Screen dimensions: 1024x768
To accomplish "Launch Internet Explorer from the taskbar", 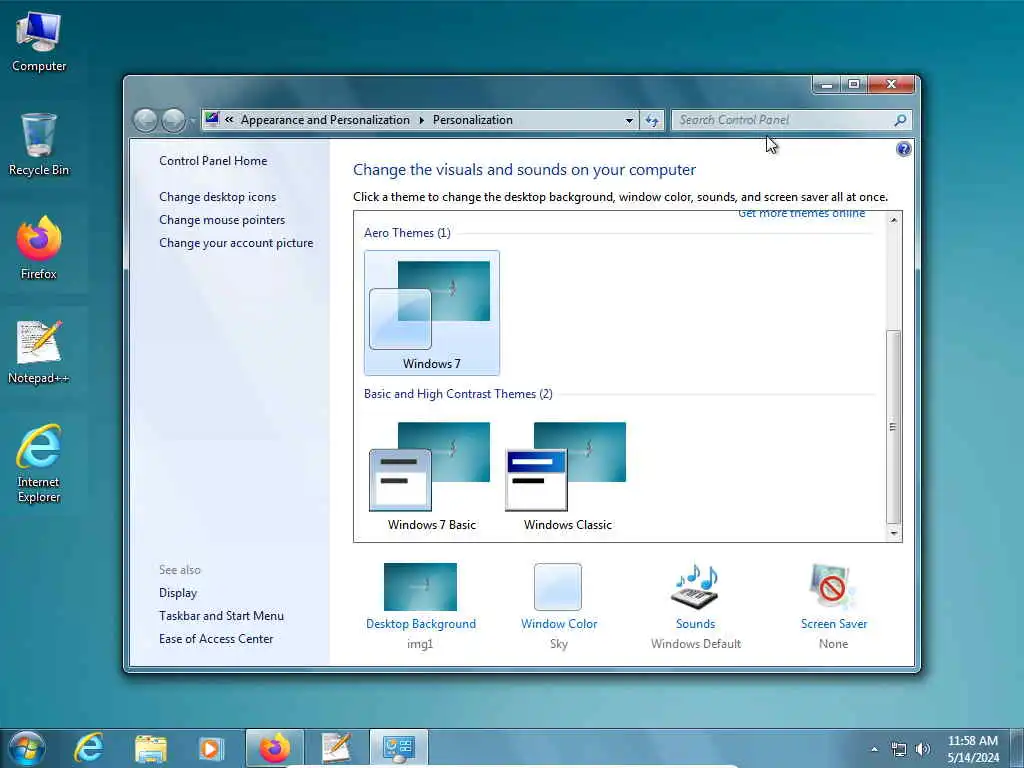I will [89, 748].
